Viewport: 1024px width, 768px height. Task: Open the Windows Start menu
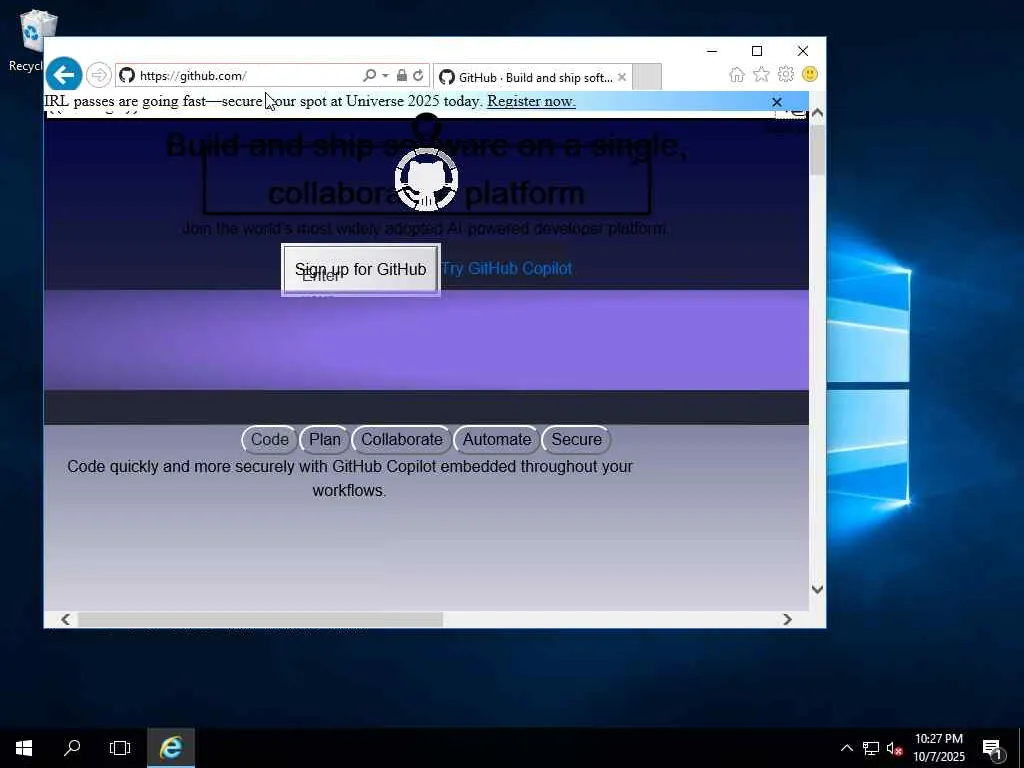tap(24, 748)
